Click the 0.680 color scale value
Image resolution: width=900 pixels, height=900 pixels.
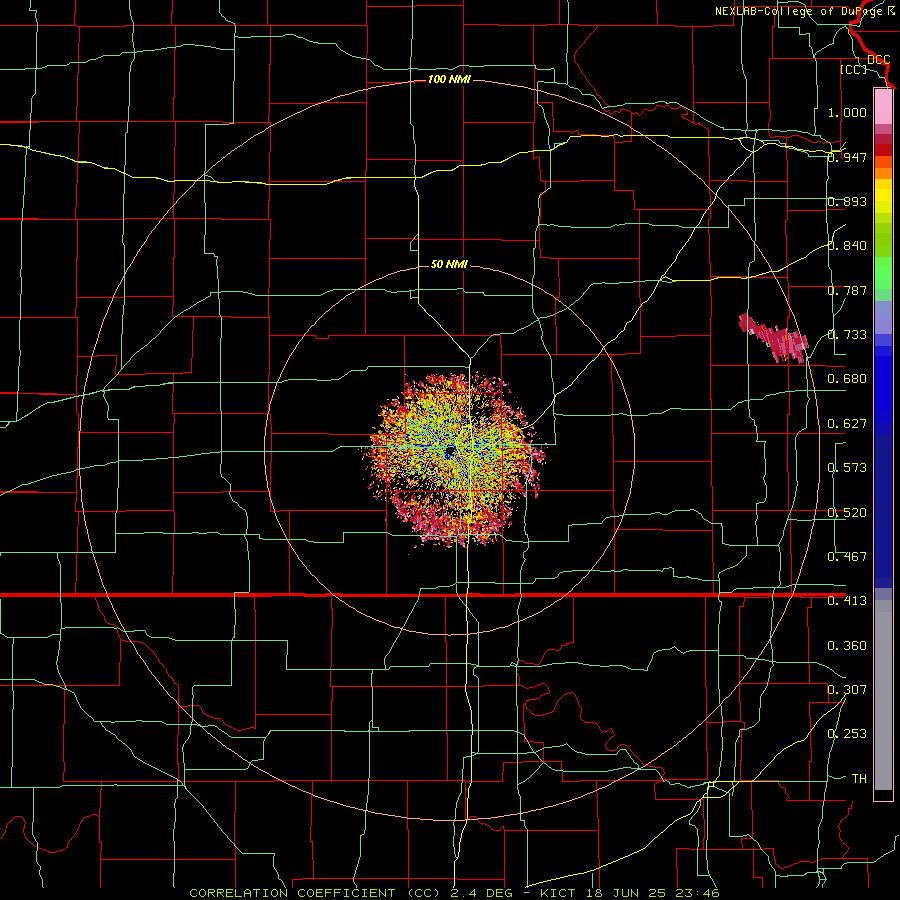pos(847,379)
